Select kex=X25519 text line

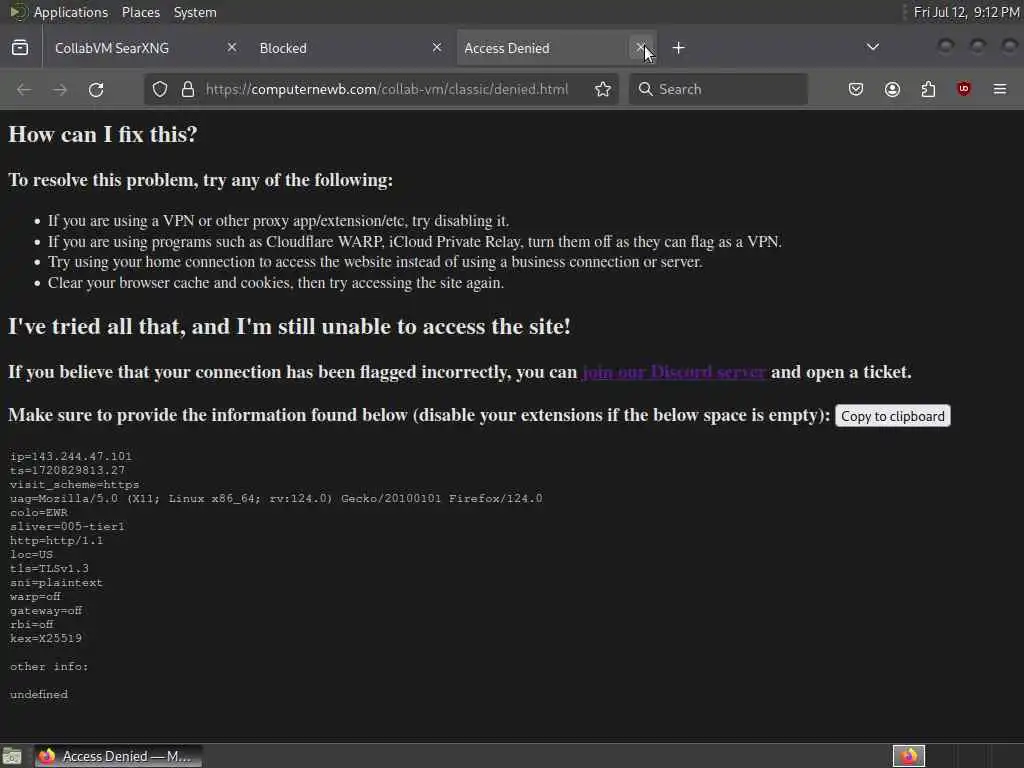(x=46, y=639)
